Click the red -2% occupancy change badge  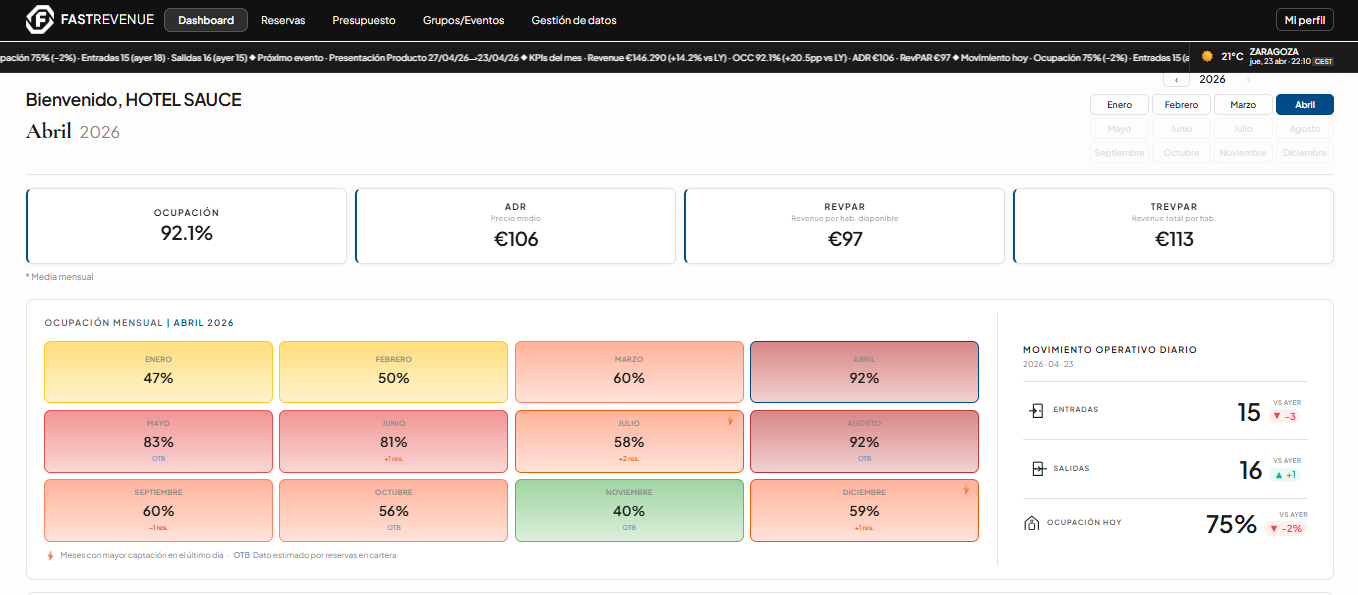pyautogui.click(x=1286, y=529)
